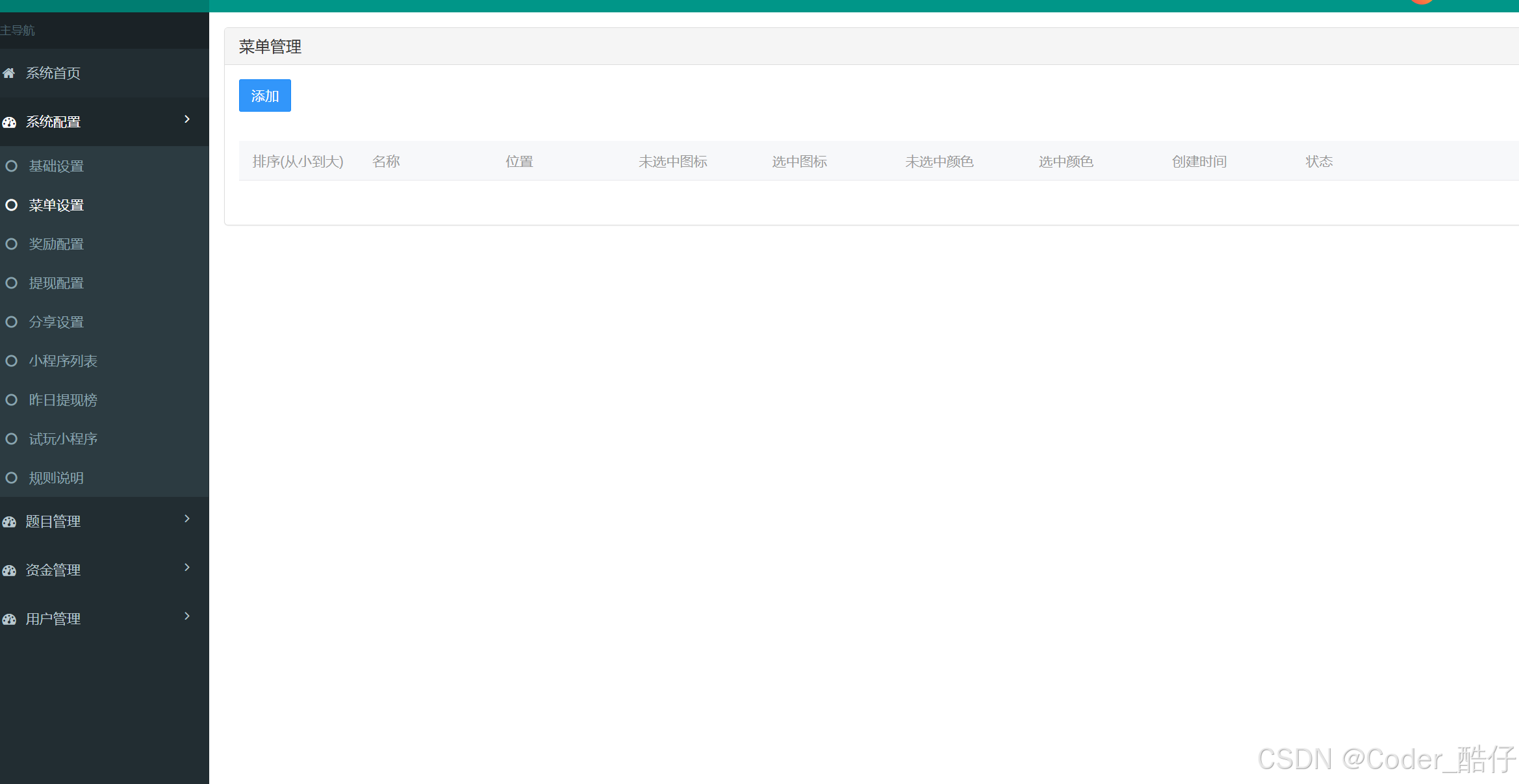The width and height of the screenshot is (1519, 784).
Task: Select 昨日提现榜 sidebar entry
Action: coord(63,400)
